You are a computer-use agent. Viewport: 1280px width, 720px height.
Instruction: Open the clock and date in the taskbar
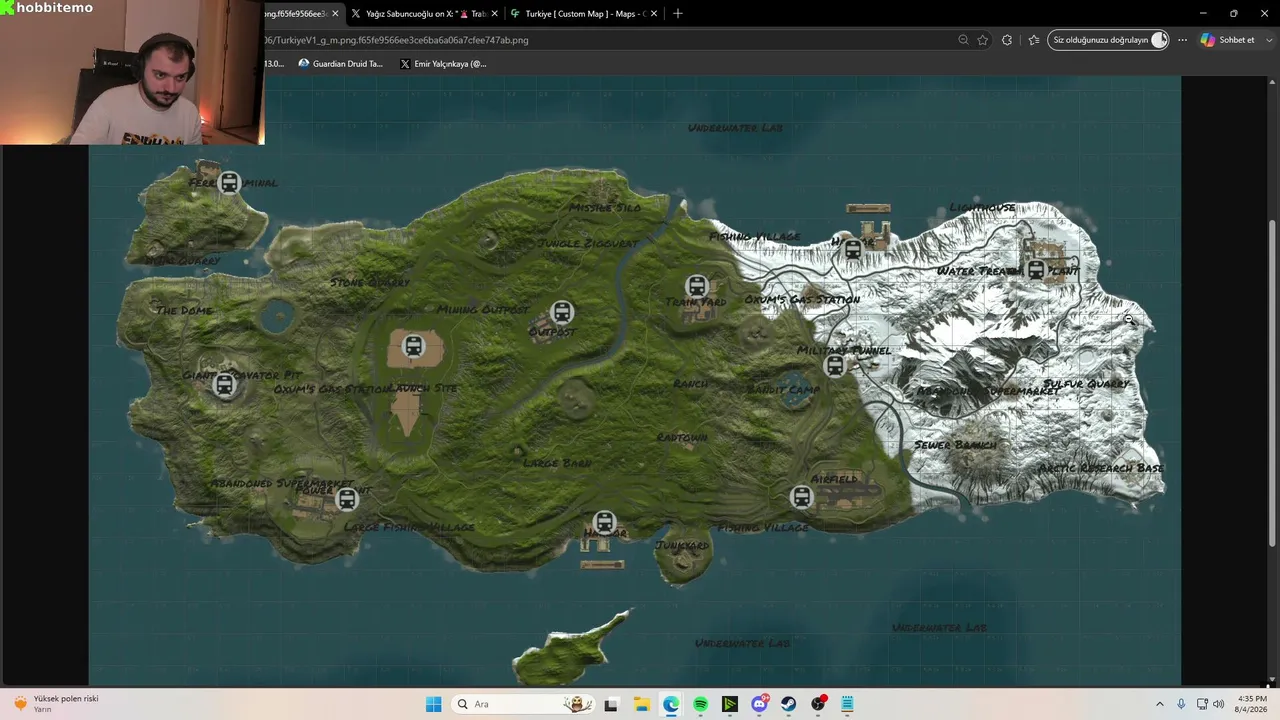(x=1252, y=704)
